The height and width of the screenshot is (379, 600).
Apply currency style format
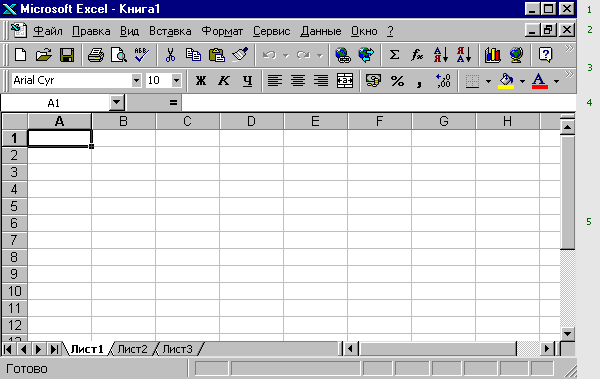[373, 81]
